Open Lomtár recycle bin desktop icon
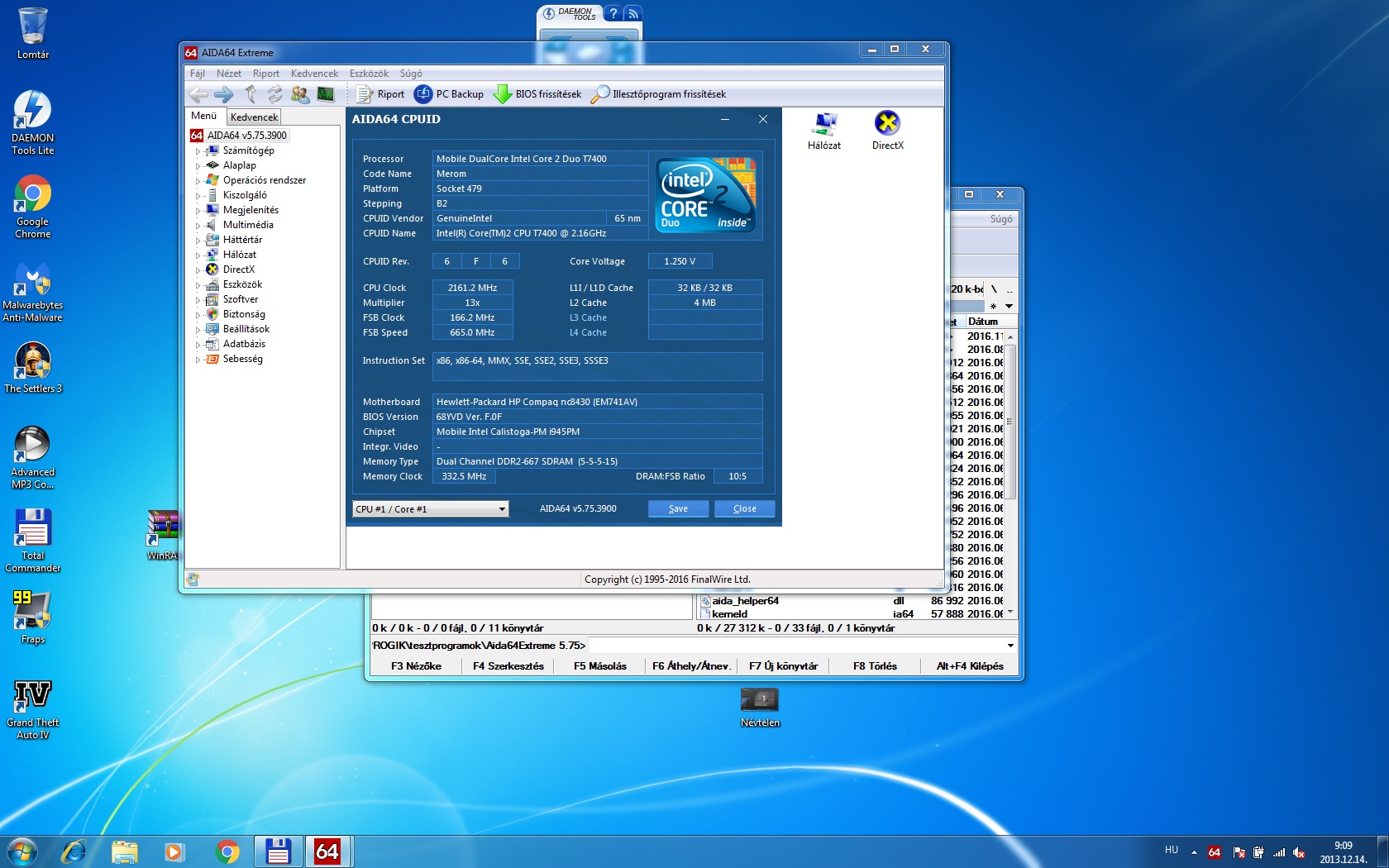 point(33,34)
